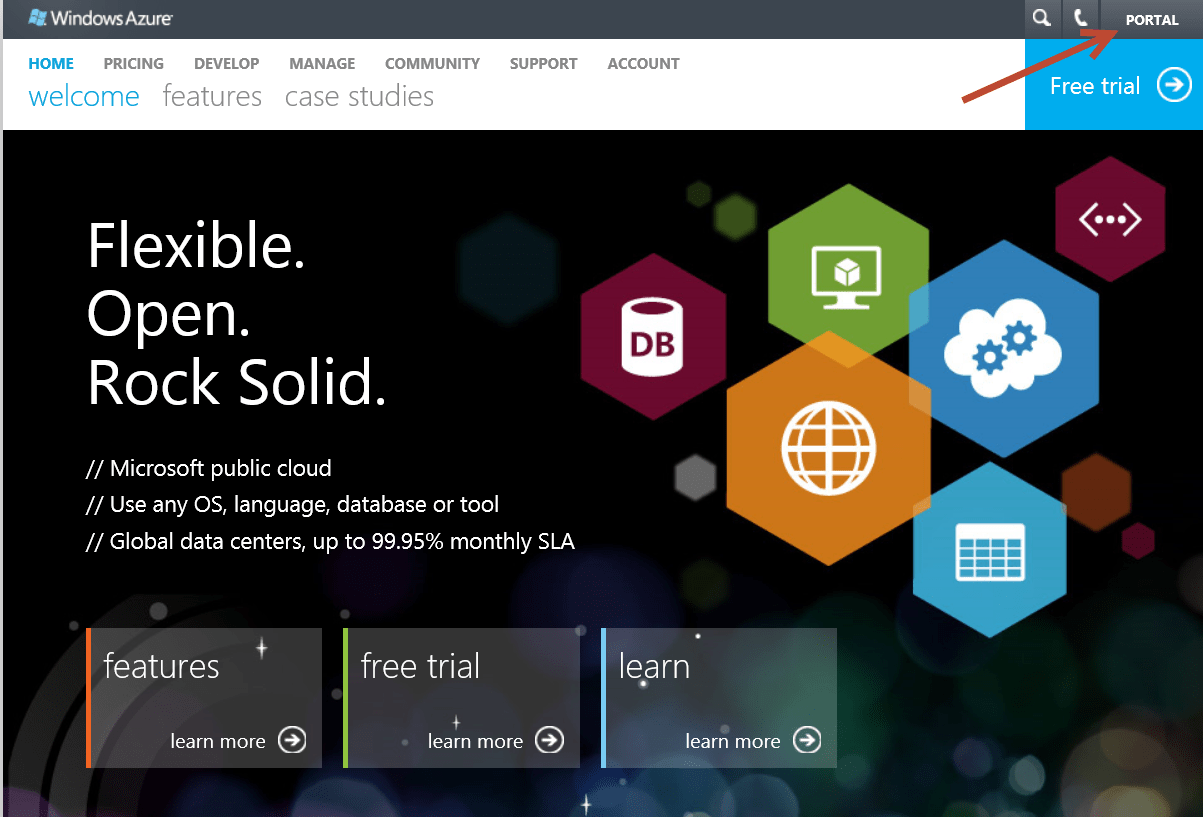Switch to the case studies tab
The height and width of the screenshot is (817, 1203).
click(x=359, y=96)
